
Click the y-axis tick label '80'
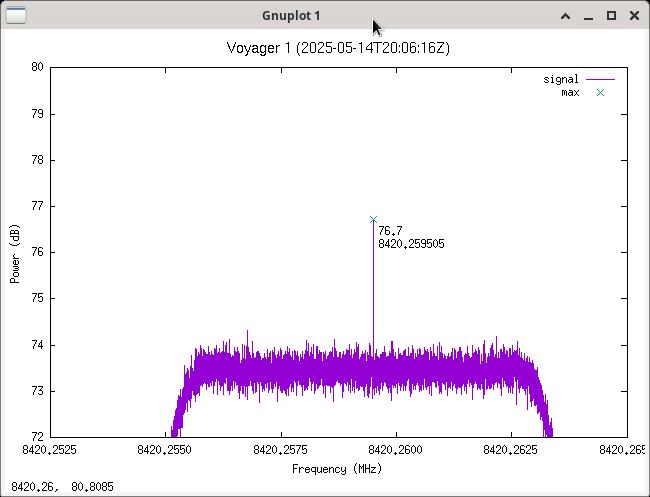37,67
